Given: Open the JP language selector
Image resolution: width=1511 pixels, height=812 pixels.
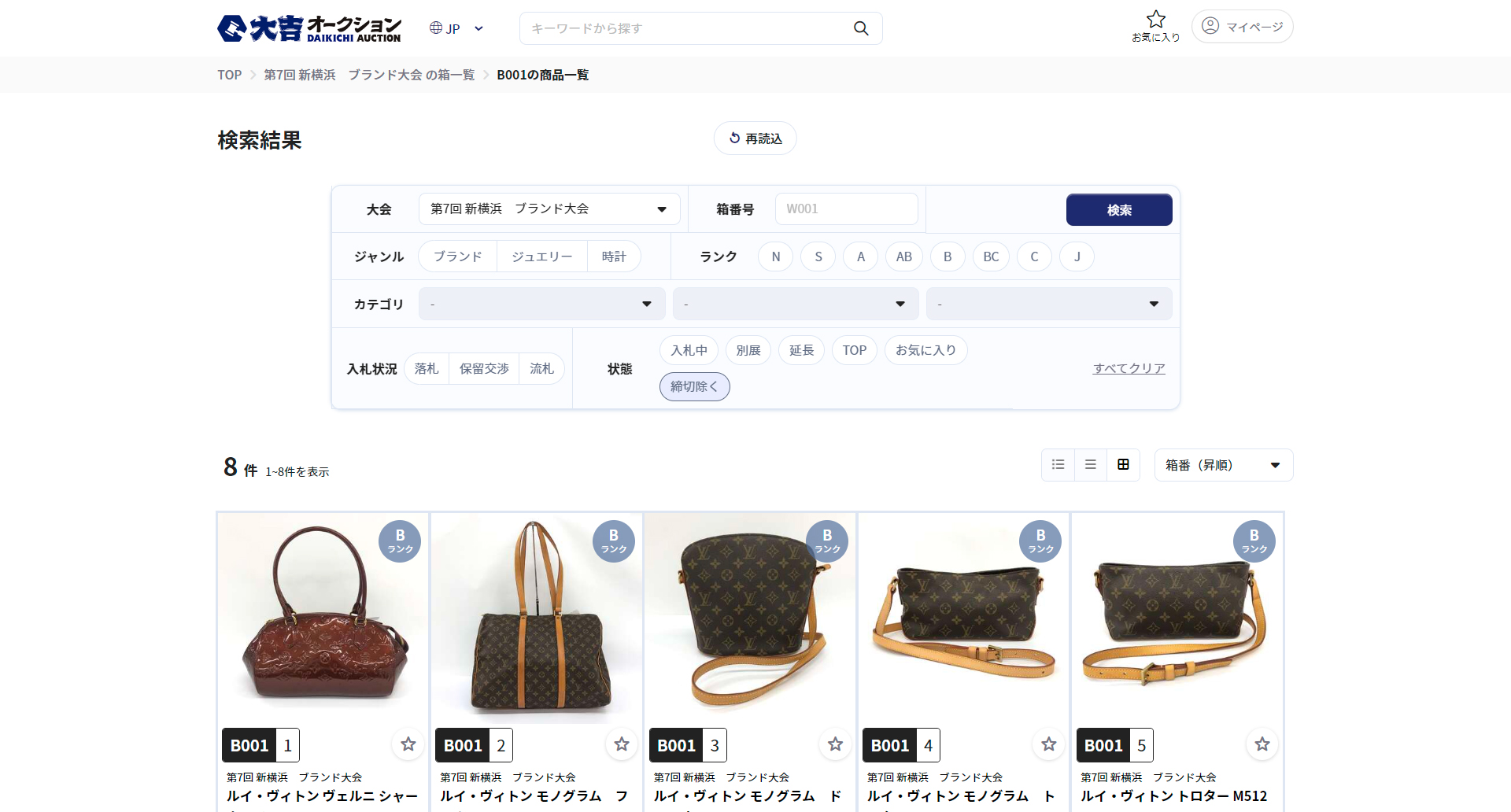Looking at the screenshot, I should click(456, 28).
